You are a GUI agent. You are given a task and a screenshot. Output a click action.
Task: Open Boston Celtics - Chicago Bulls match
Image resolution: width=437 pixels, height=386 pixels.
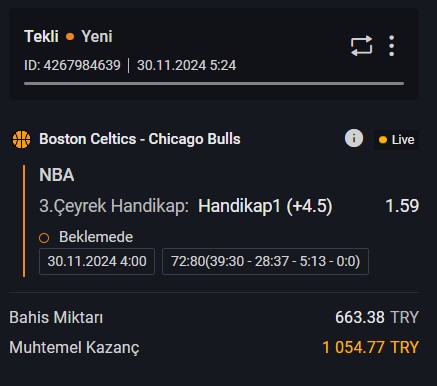[x=140, y=139]
